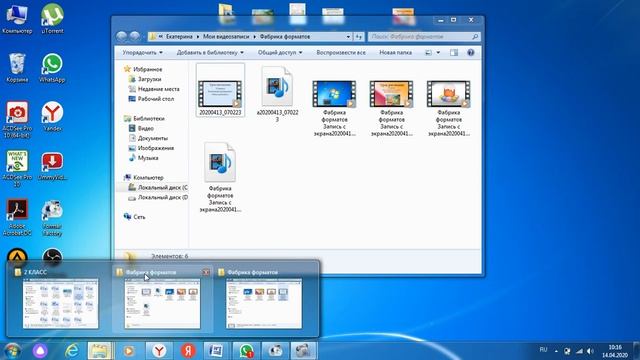The image size is (640, 360).
Task: Open the Музыка library
Action: 148,158
